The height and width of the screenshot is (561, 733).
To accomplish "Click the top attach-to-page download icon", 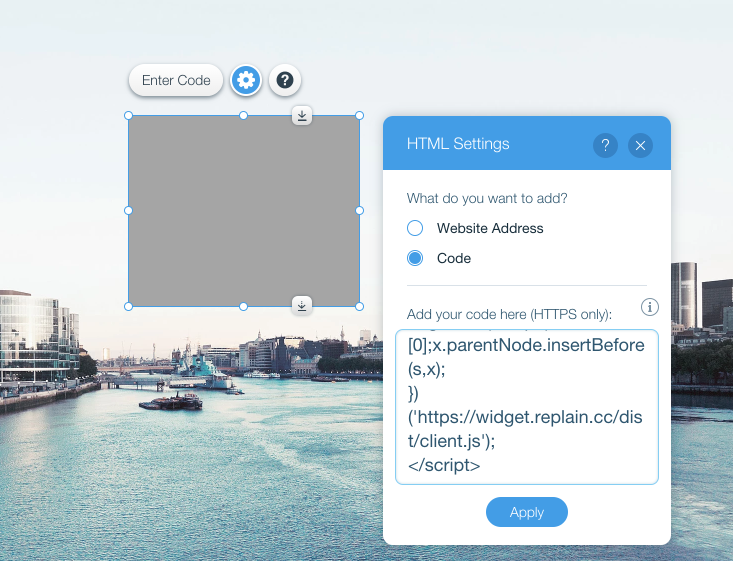I will 302,115.
